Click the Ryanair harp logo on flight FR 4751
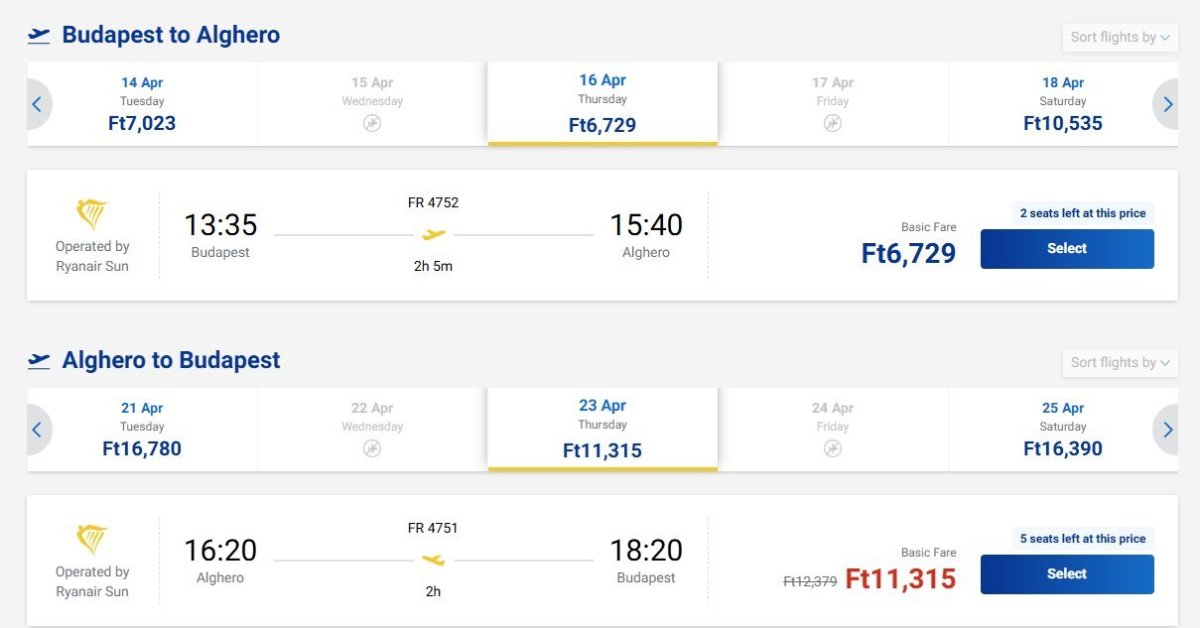This screenshot has height=628, width=1200. pos(92,539)
